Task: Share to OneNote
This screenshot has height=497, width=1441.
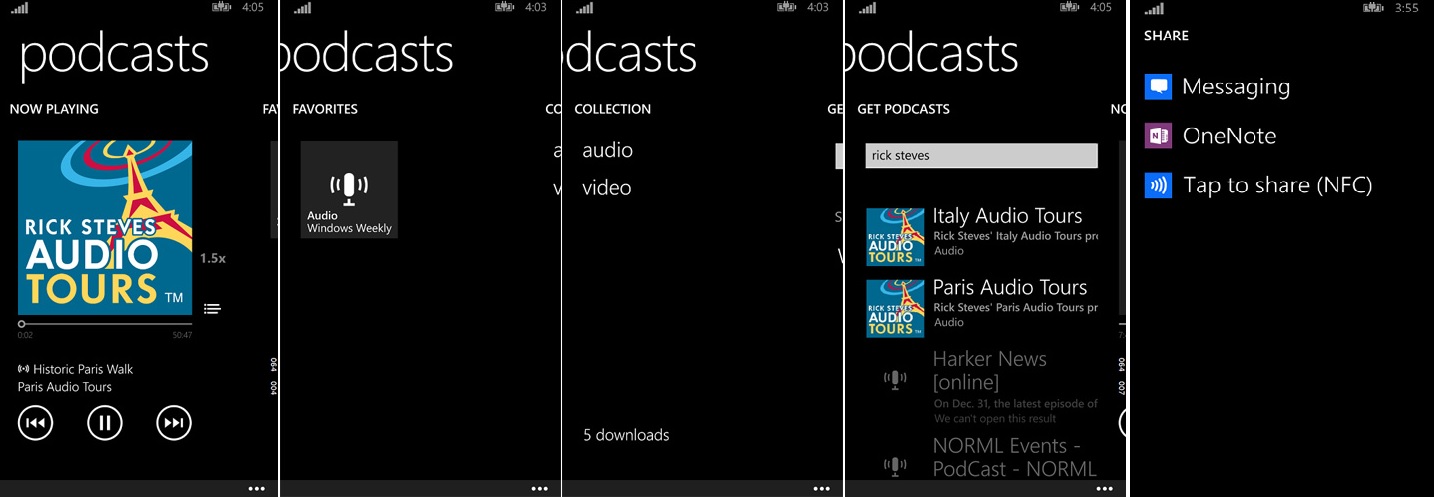Action: 1229,136
